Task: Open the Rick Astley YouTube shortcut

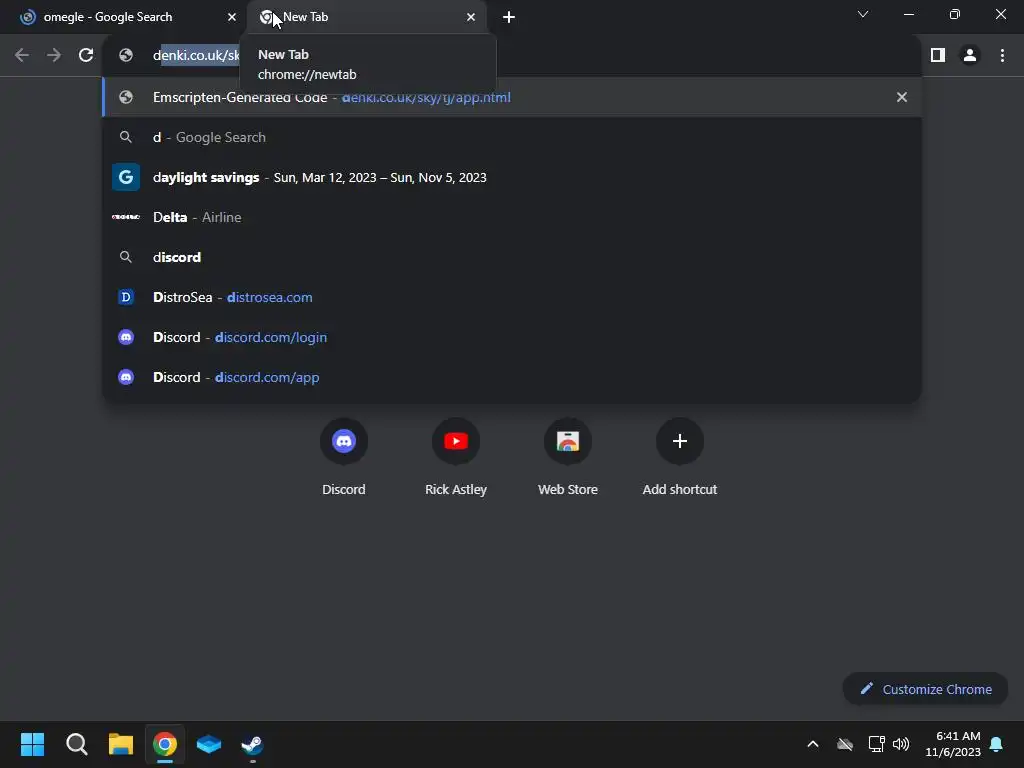Action: (x=456, y=457)
